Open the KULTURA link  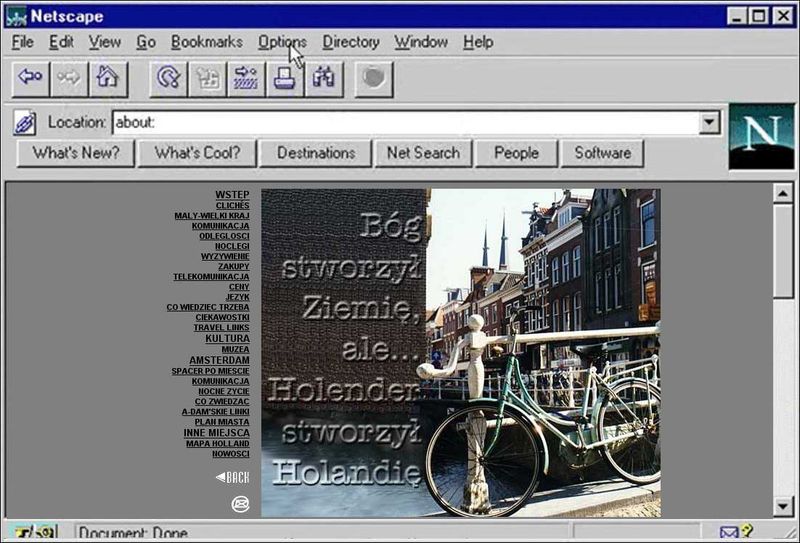228,338
